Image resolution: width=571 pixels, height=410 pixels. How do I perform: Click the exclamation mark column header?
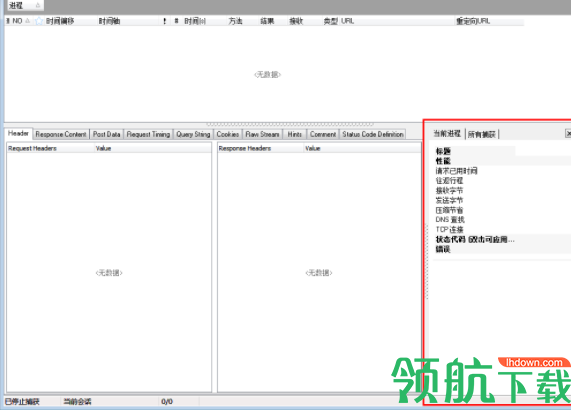click(165, 21)
